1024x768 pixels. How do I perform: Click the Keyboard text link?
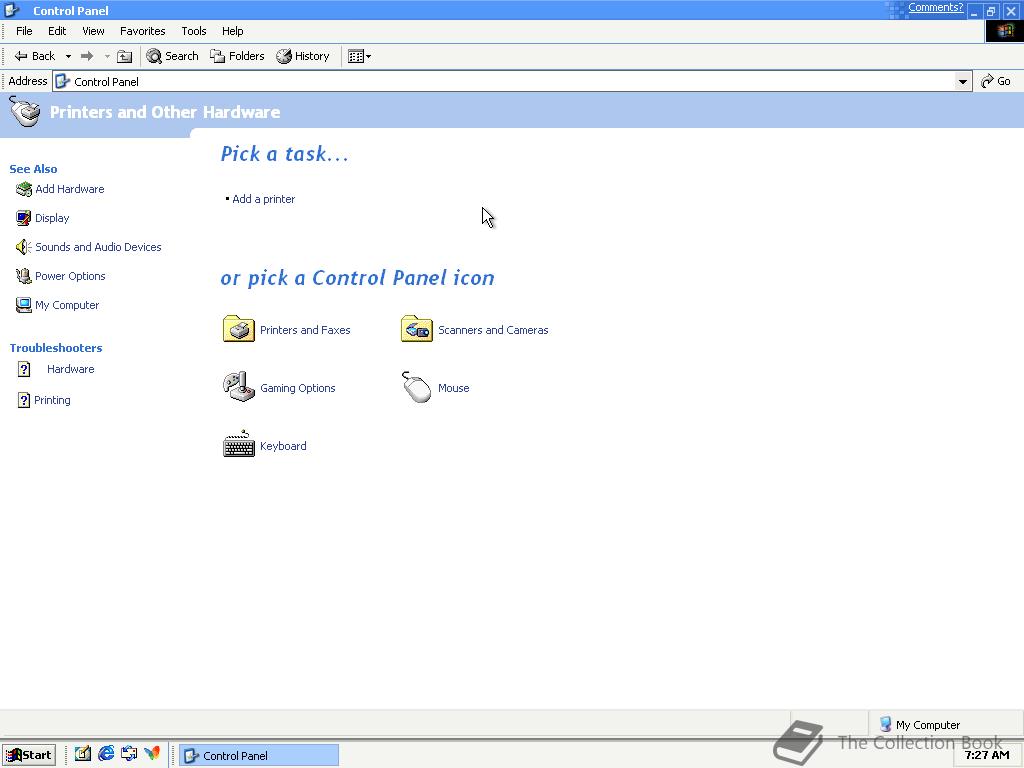(x=283, y=446)
